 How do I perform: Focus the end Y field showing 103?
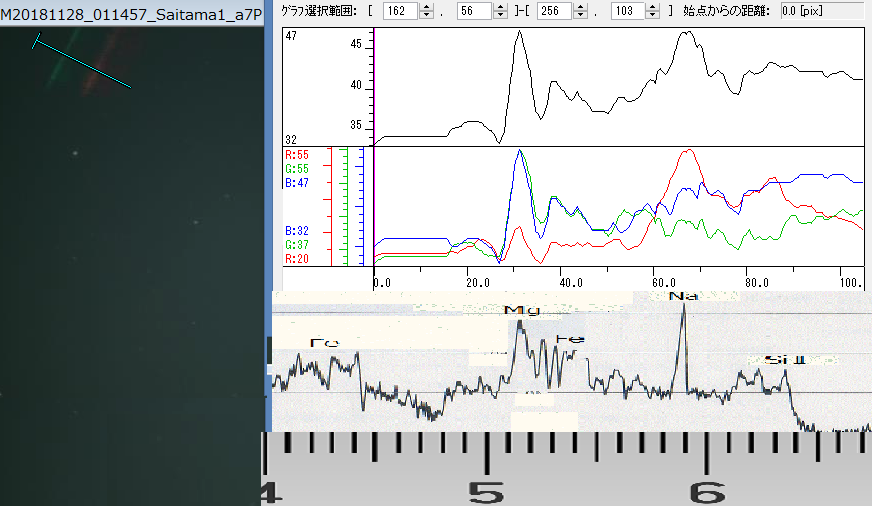pos(628,11)
